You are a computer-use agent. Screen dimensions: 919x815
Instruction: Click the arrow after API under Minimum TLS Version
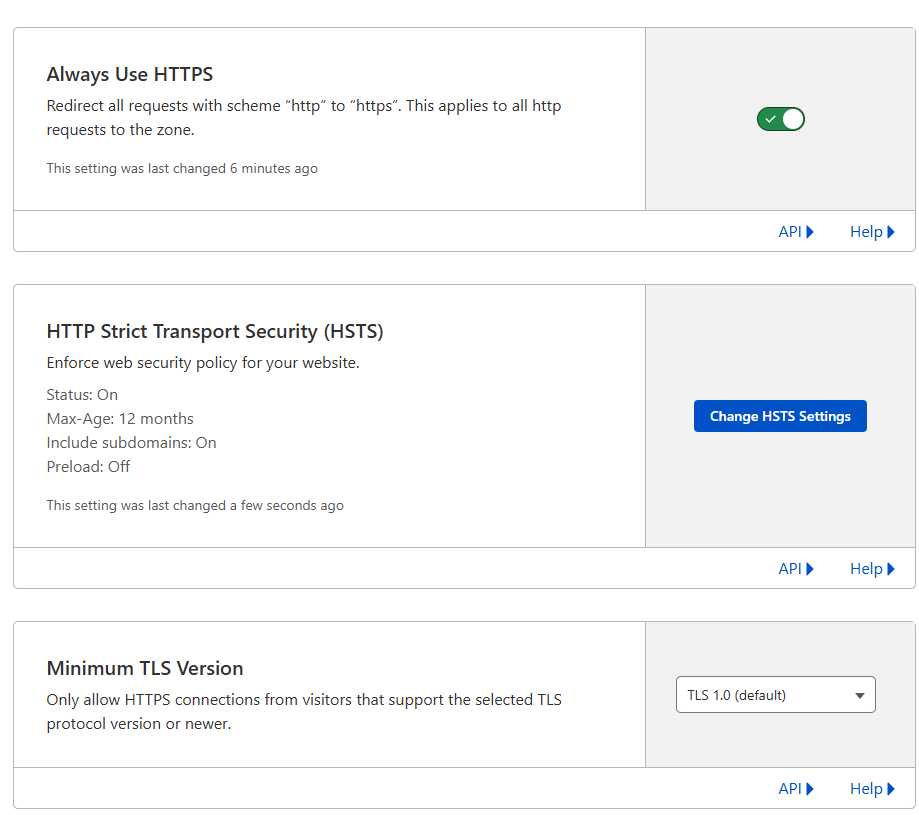810,788
